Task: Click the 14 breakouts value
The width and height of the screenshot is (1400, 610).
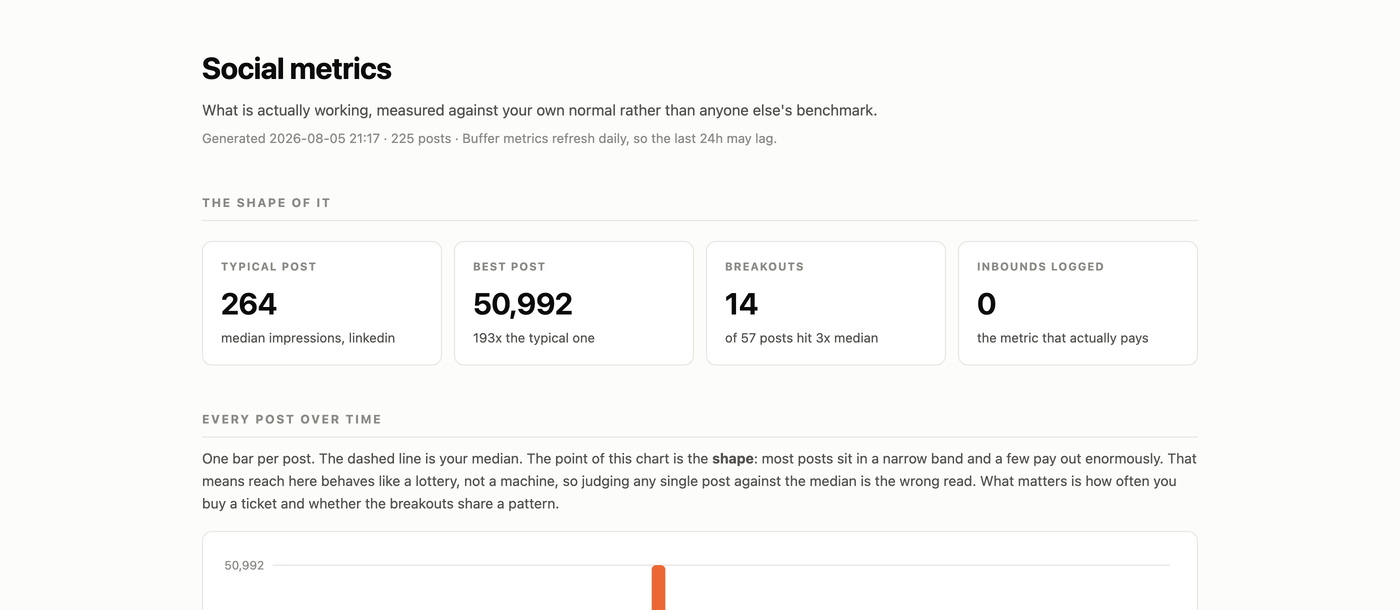Action: point(742,304)
